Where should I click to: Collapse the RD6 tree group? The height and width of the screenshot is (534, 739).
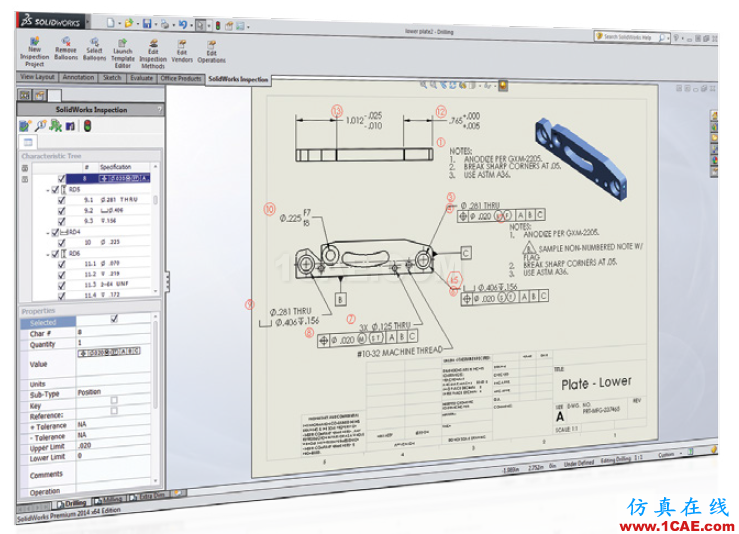48,255
